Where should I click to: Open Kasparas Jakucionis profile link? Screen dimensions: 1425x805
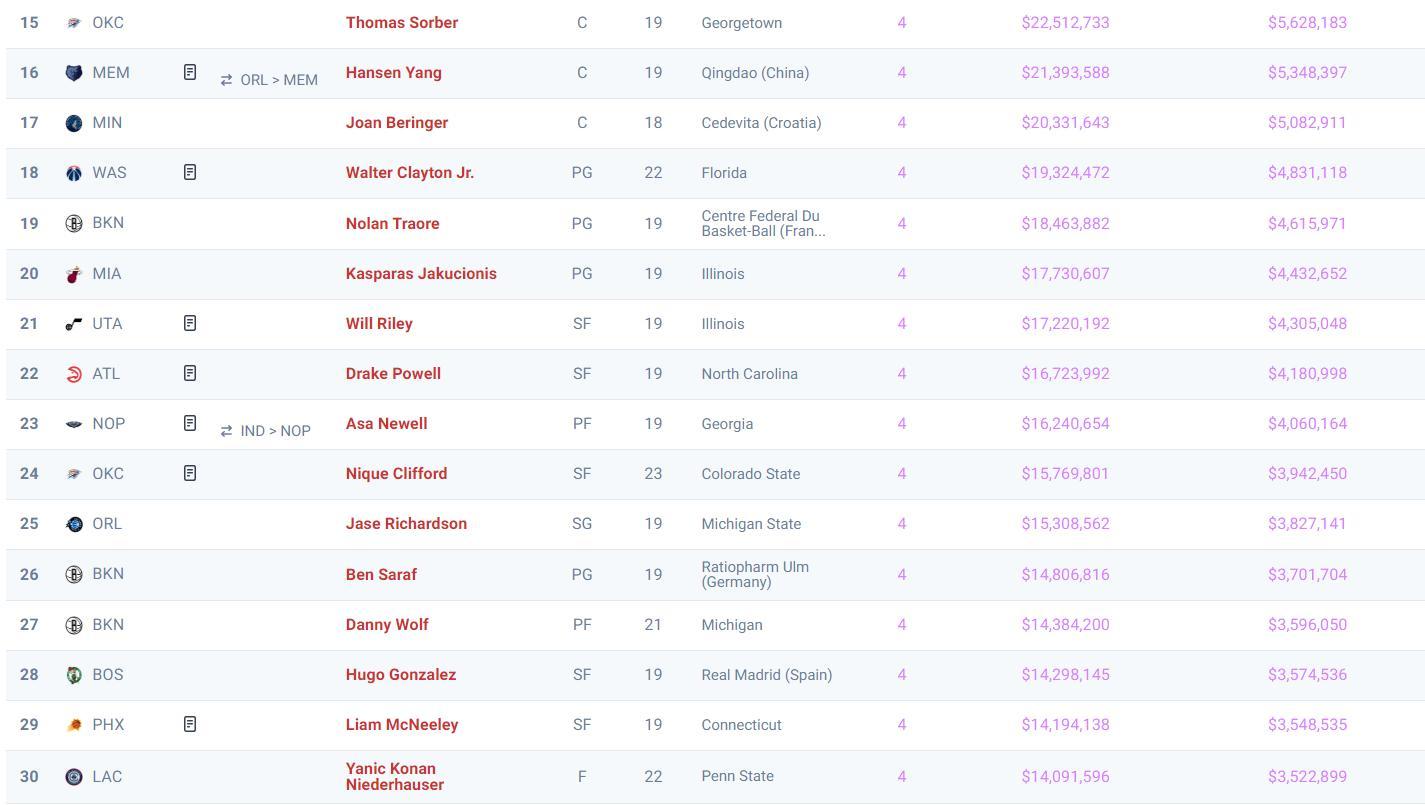[x=421, y=273]
